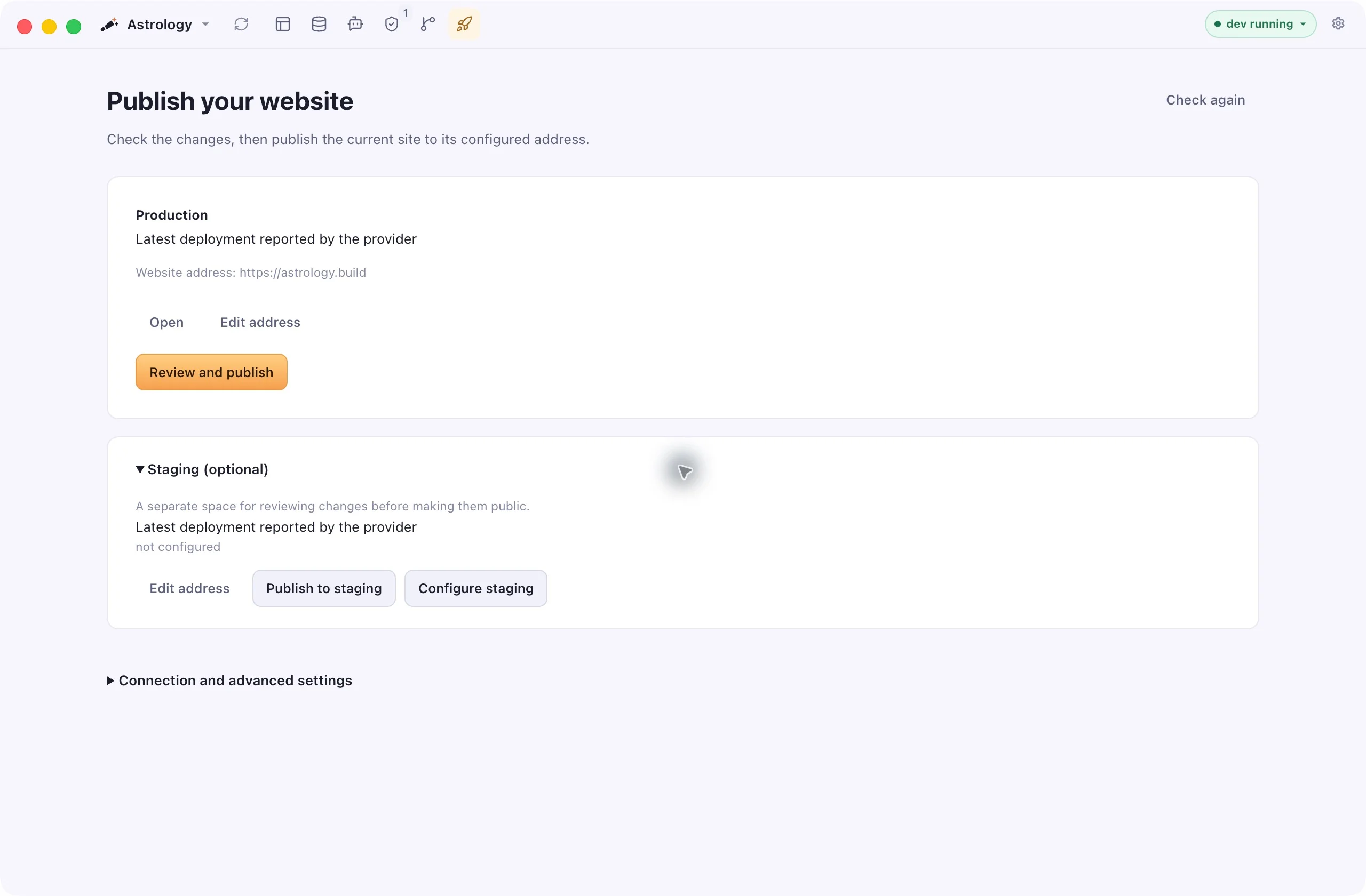This screenshot has width=1366, height=896.
Task: Open the settings gear icon
Action: click(x=1338, y=23)
